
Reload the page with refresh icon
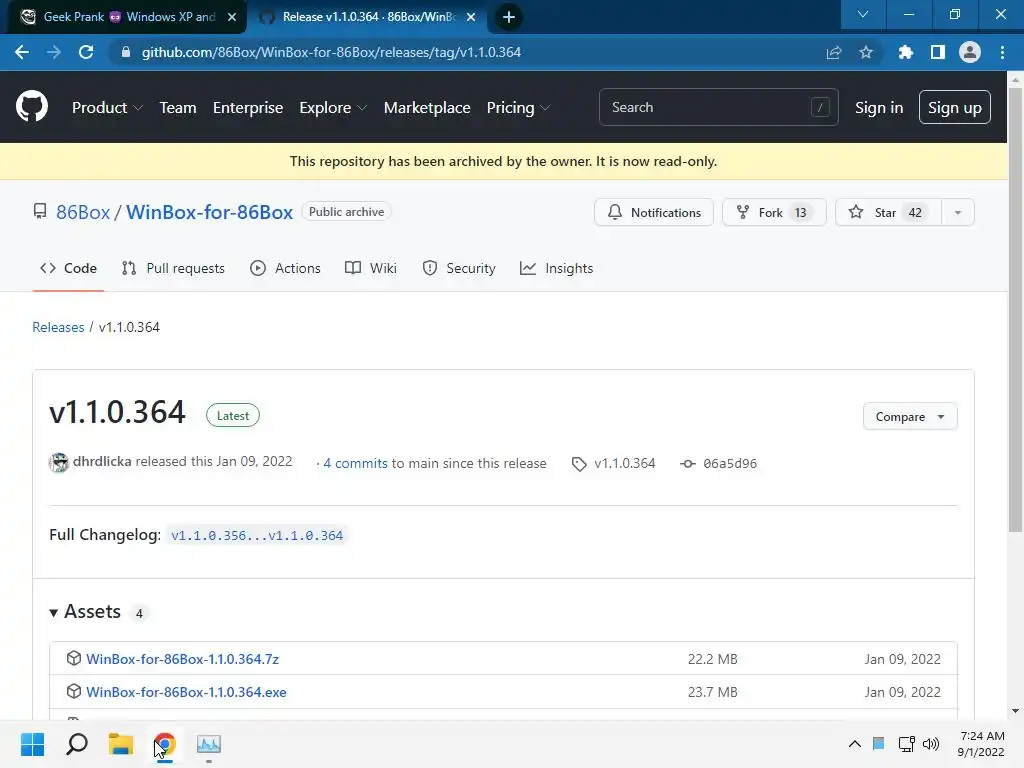pyautogui.click(x=86, y=52)
